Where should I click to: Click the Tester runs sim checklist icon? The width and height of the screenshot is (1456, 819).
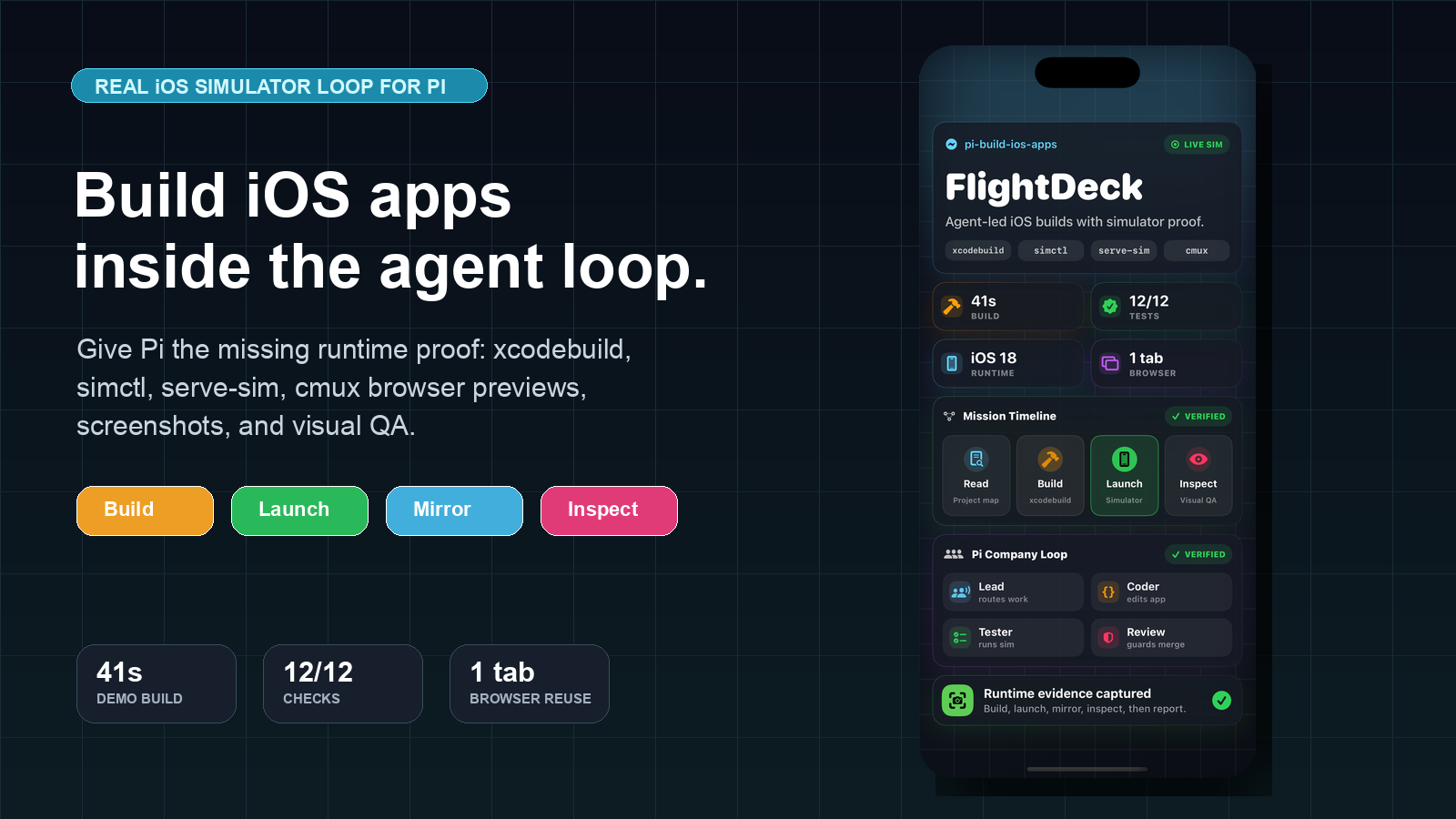(x=960, y=637)
